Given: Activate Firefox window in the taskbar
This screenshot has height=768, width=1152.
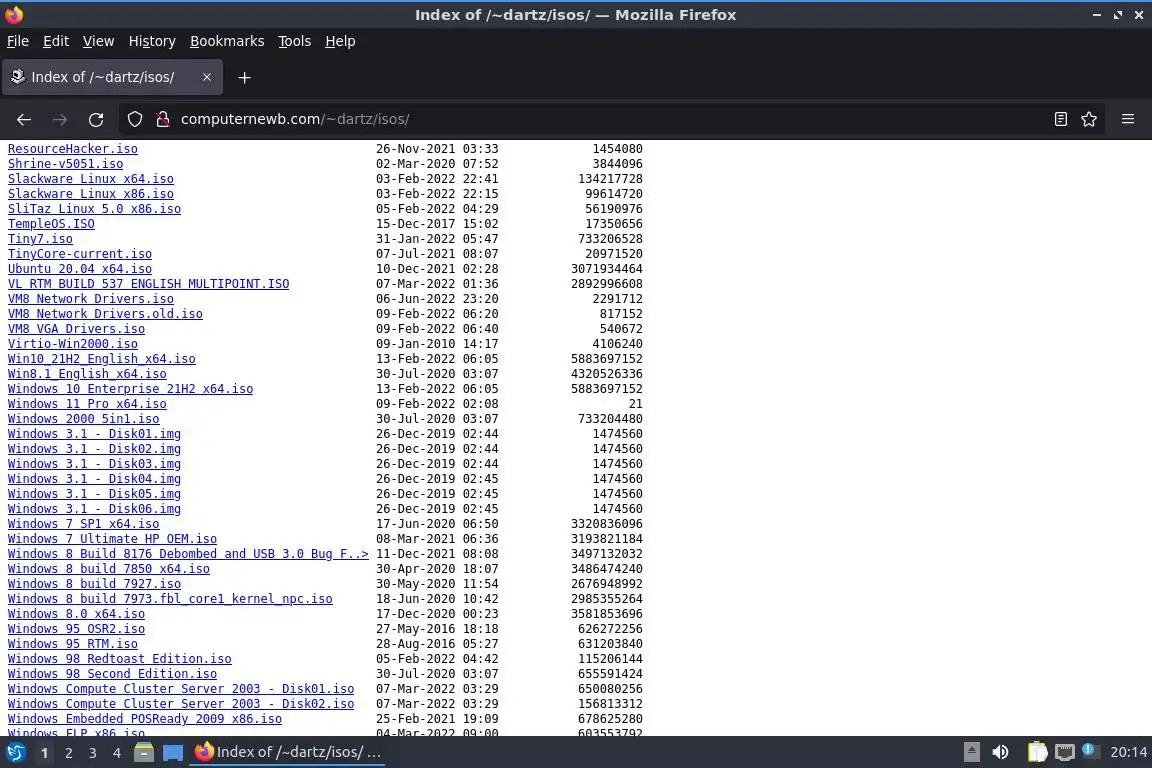Looking at the screenshot, I should (287, 752).
